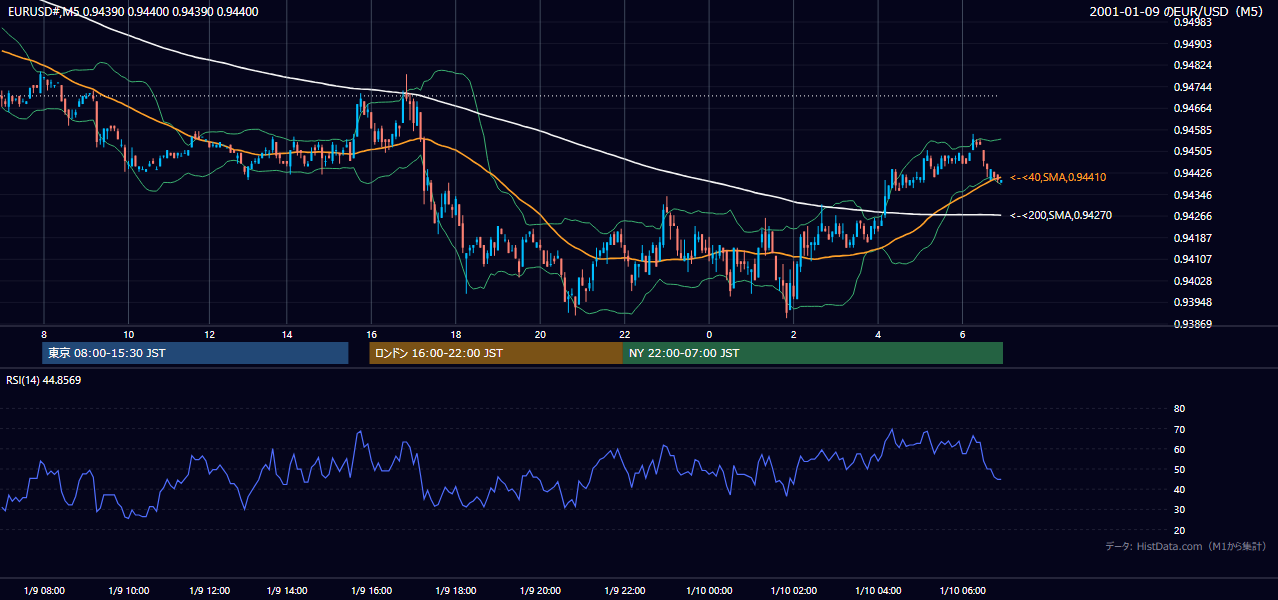Click price axis value 0.94266
The image size is (1278, 600).
[1192, 216]
